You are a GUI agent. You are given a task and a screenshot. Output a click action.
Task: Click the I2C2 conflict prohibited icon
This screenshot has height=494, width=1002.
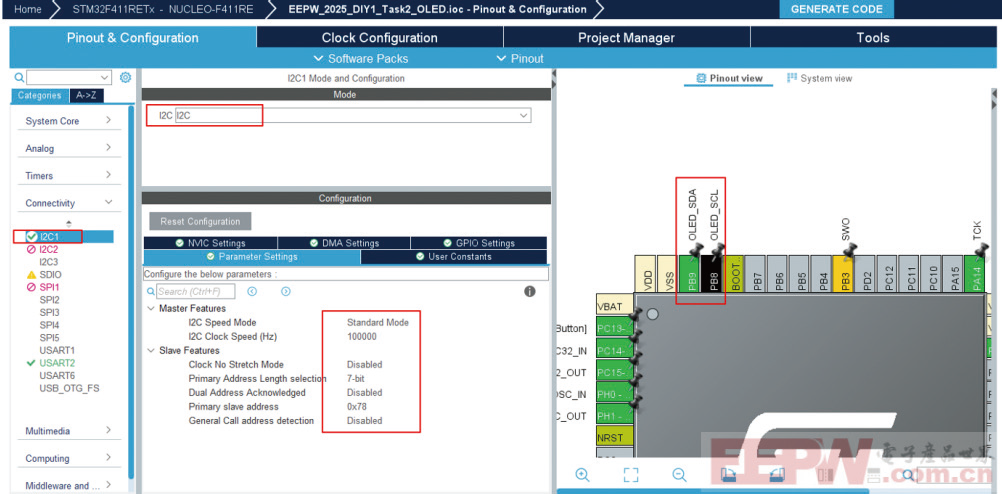pyautogui.click(x=31, y=249)
